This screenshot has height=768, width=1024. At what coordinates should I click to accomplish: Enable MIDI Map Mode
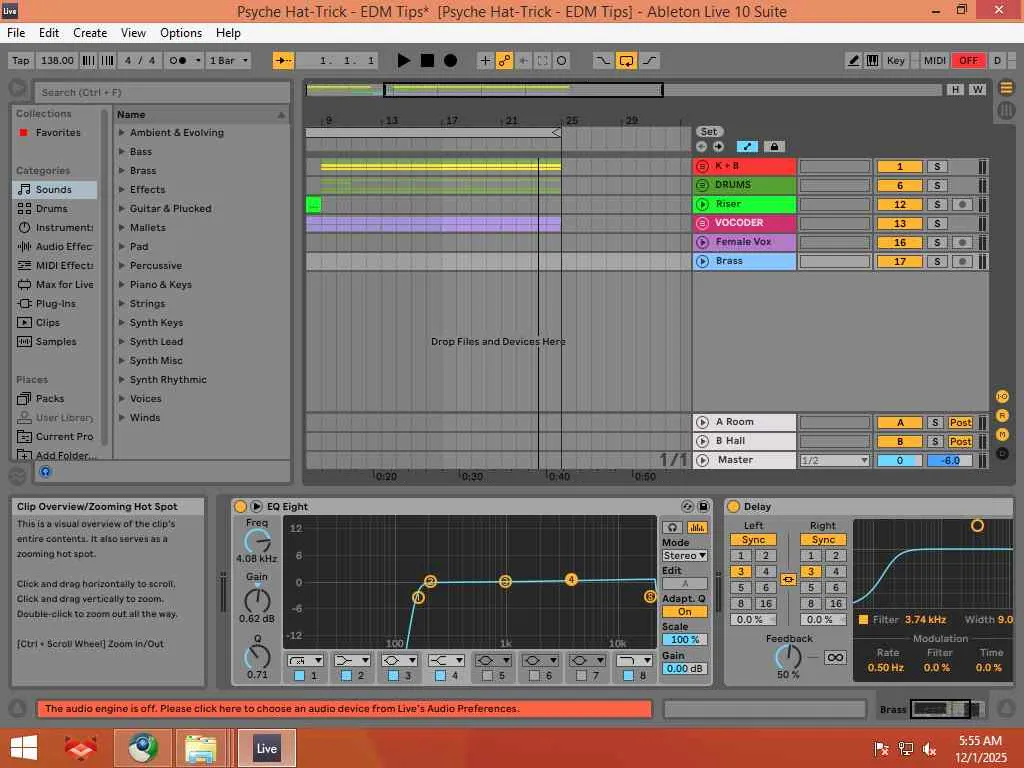(935, 60)
